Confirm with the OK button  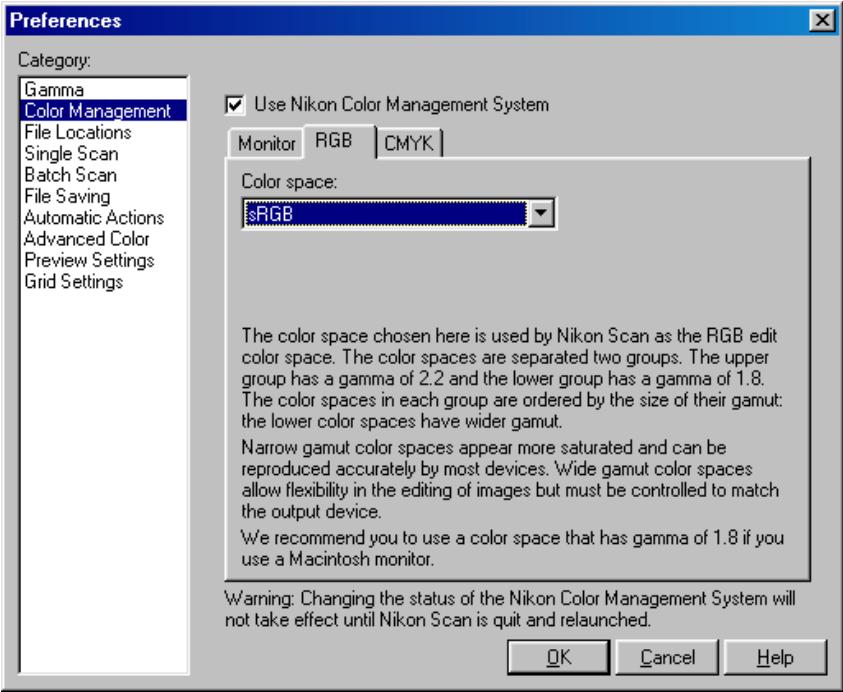[x=559, y=657]
